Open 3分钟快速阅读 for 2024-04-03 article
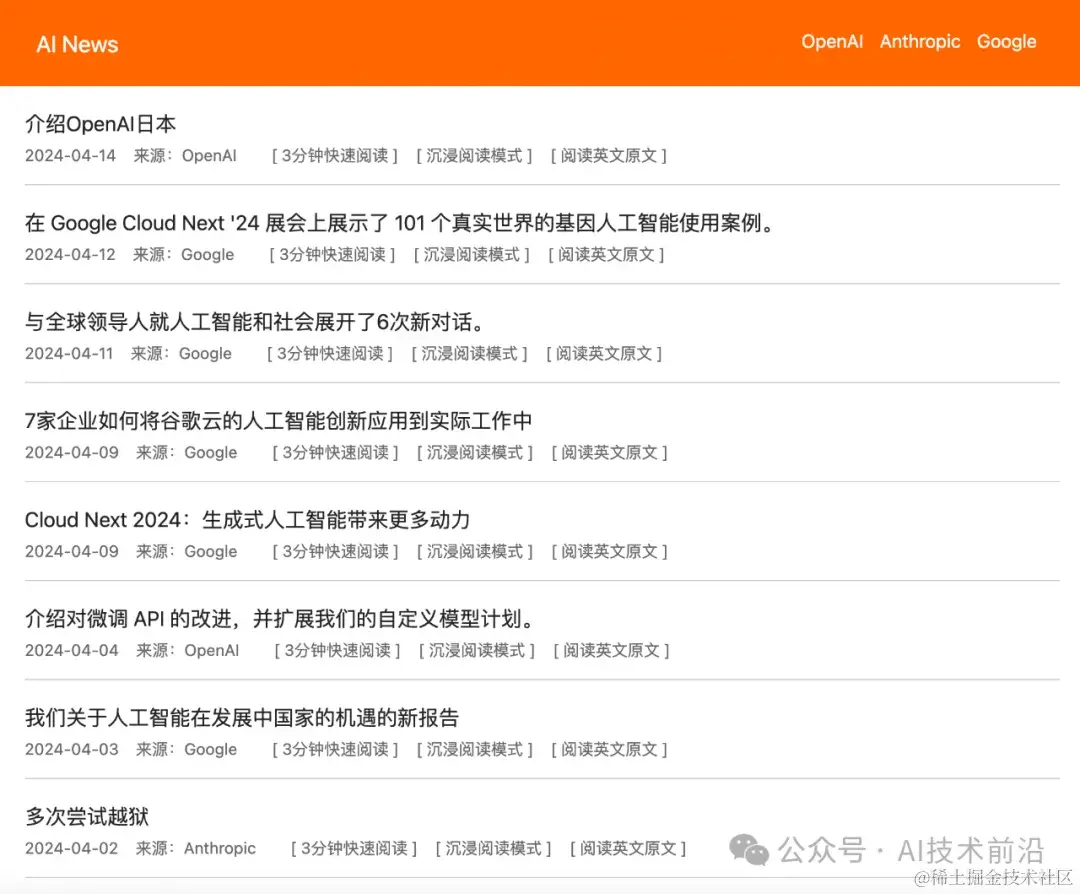Screen dimensions: 1080x894 click(335, 749)
